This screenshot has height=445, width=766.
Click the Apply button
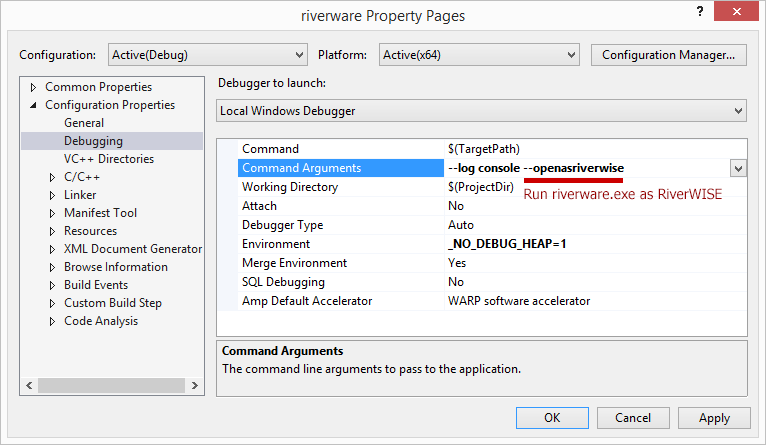point(714,418)
